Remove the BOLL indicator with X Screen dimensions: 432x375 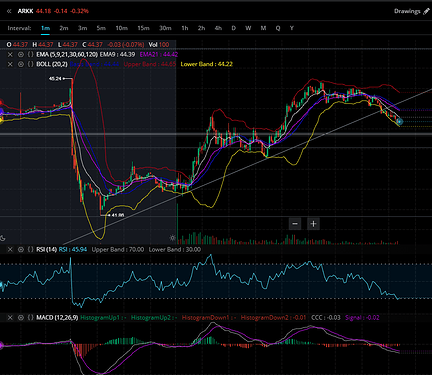pyautogui.click(x=10, y=64)
